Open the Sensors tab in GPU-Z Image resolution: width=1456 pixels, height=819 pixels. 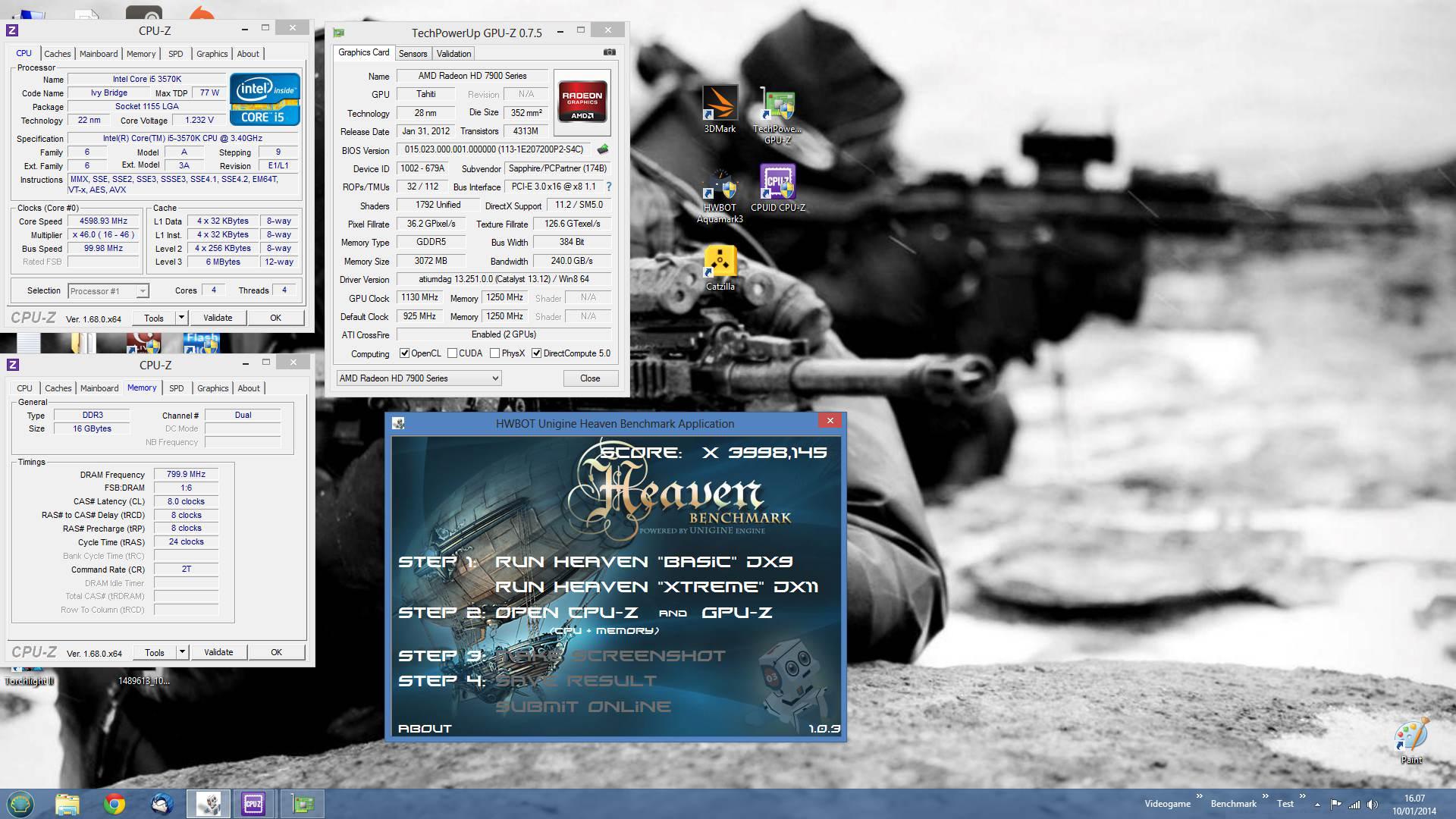point(413,54)
